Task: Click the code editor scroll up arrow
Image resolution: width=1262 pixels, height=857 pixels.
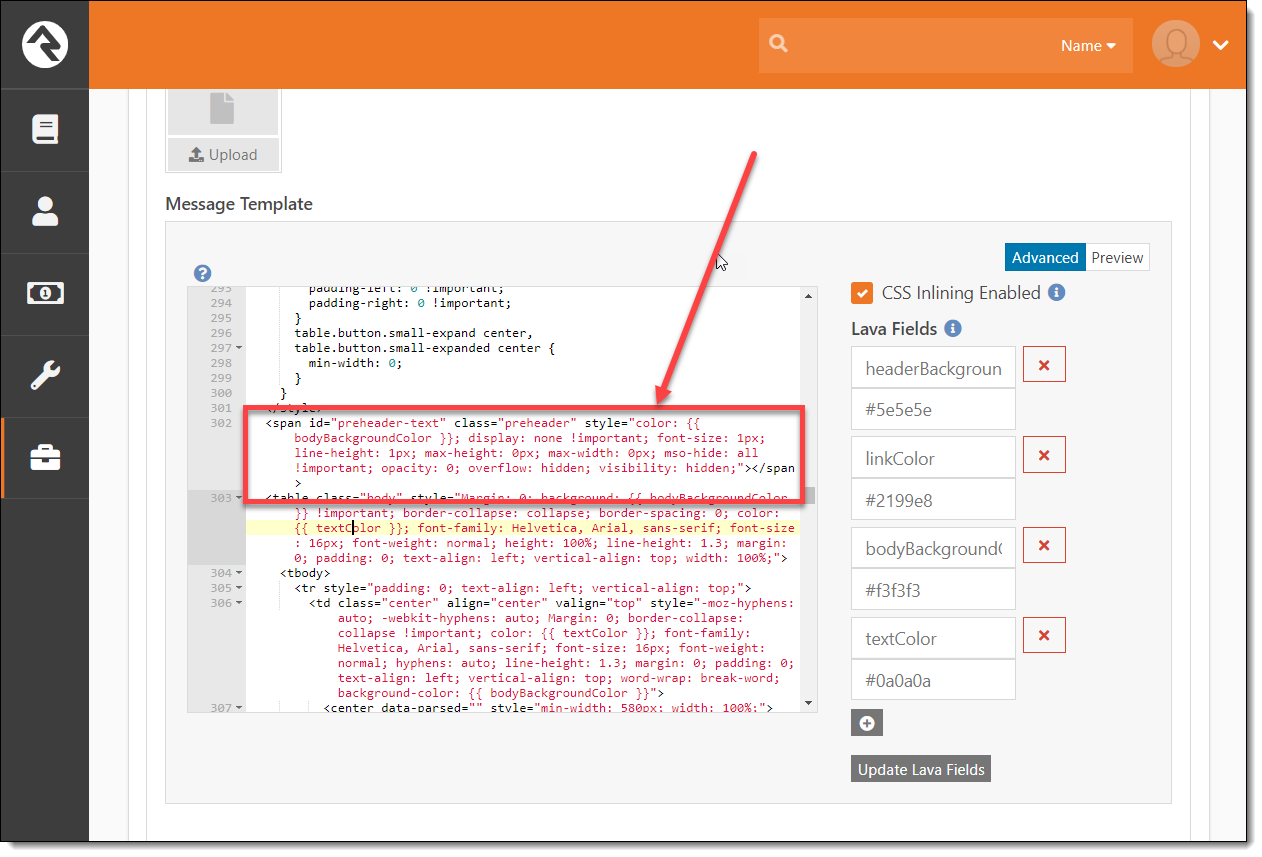Action: pyautogui.click(x=808, y=295)
